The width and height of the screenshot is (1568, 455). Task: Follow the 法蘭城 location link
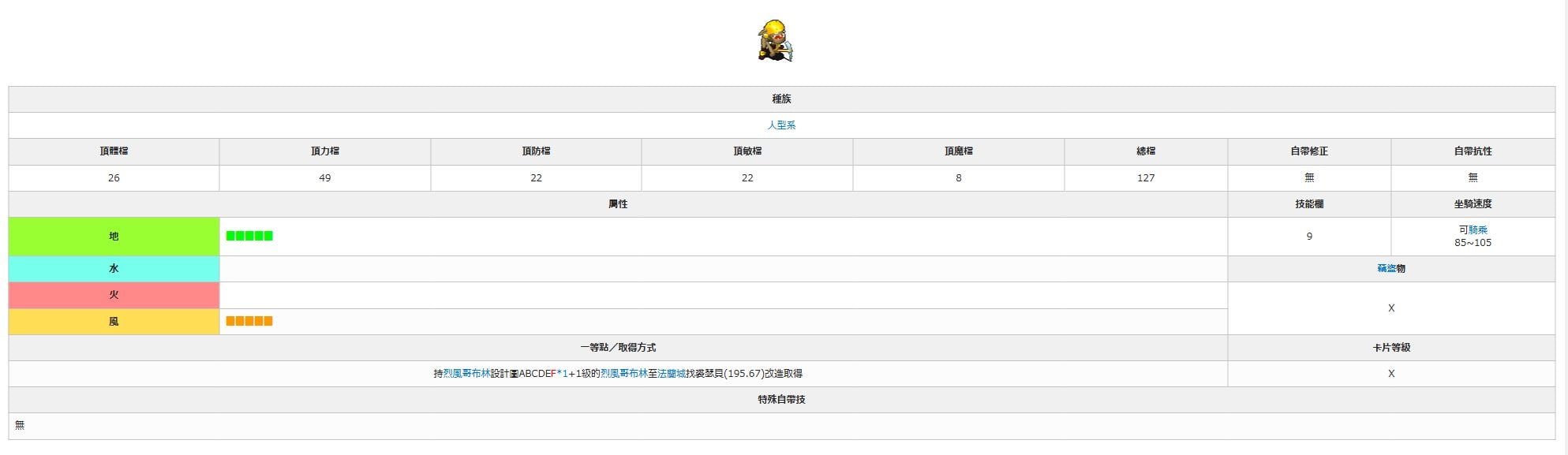click(x=671, y=374)
